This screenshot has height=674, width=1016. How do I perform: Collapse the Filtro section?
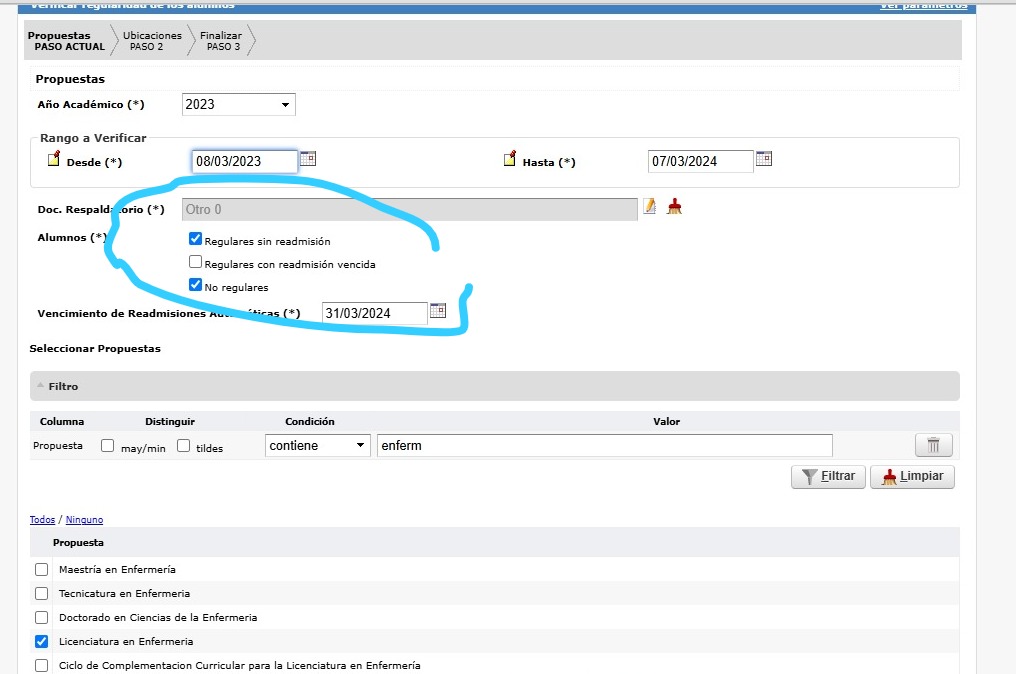point(41,386)
